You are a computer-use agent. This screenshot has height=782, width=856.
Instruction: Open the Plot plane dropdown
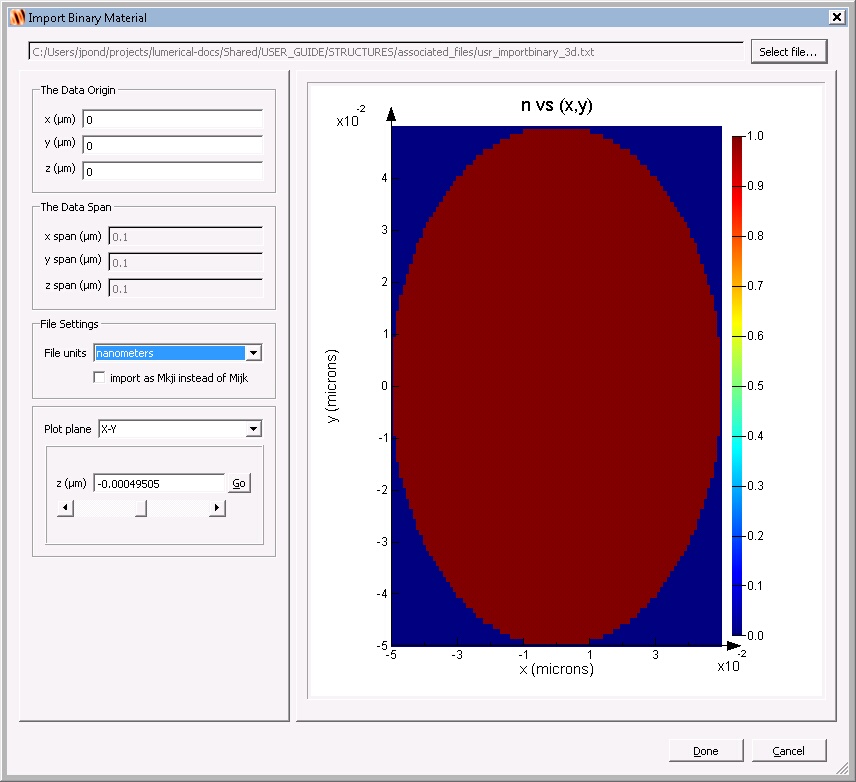(x=180, y=429)
